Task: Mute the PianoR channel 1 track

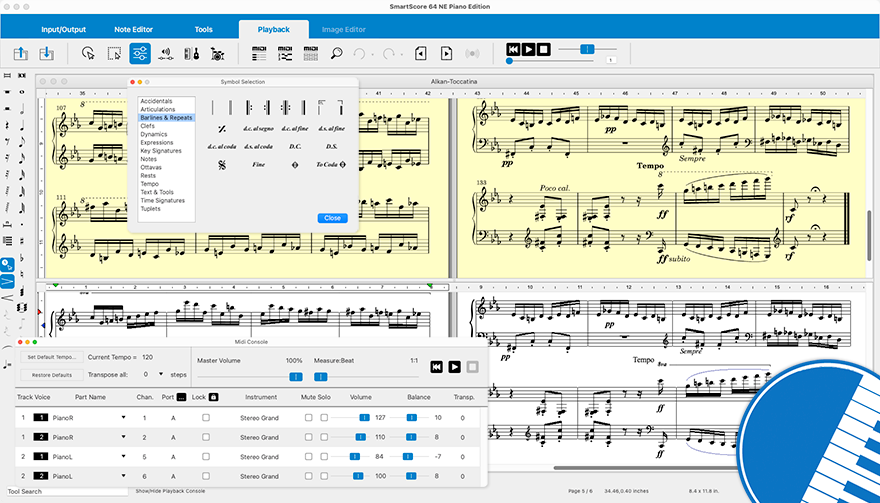Action: pyautogui.click(x=308, y=418)
